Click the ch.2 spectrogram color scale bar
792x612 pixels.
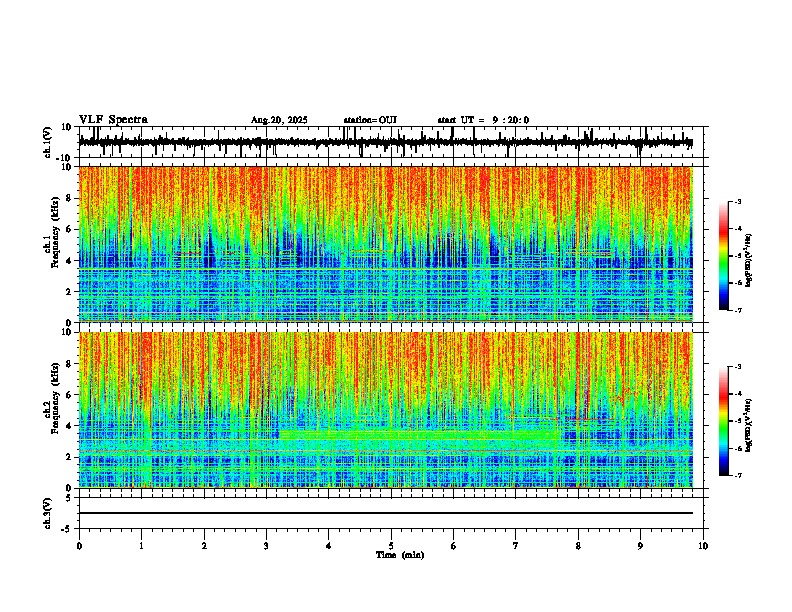pos(724,421)
